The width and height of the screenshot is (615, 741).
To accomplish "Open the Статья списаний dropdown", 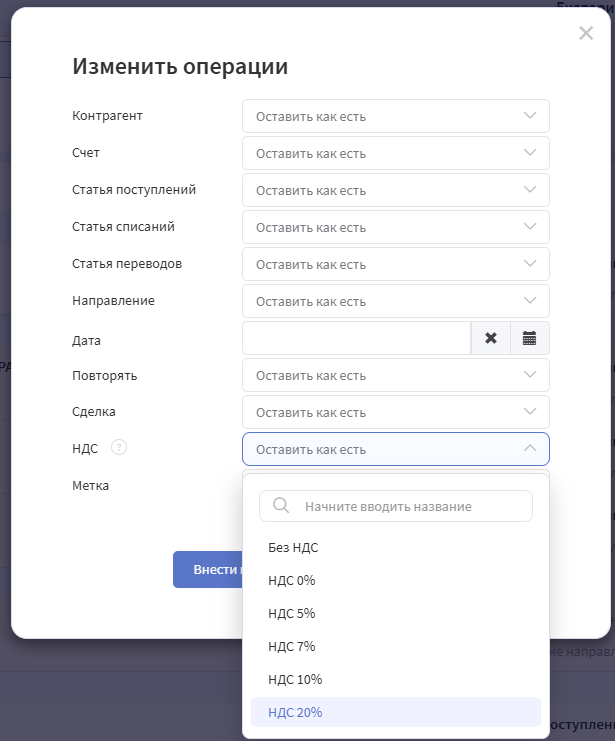I will tap(395, 227).
